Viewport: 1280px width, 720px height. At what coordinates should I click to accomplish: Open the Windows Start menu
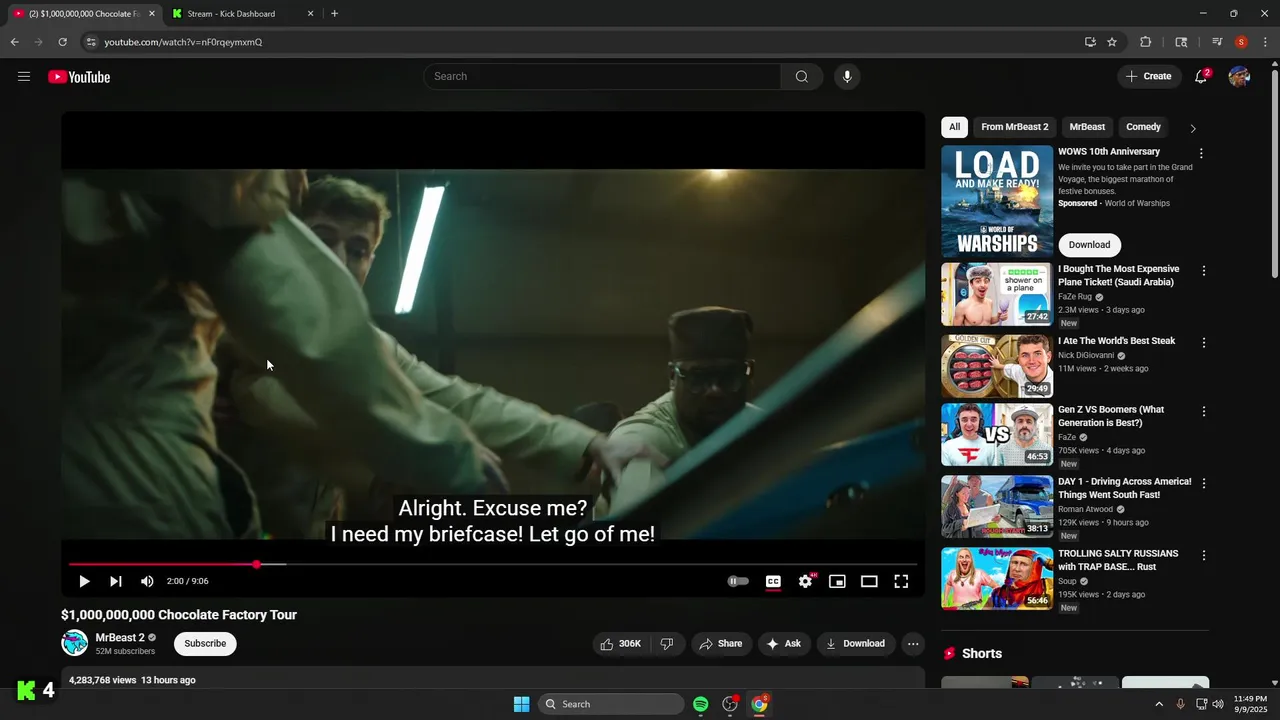coord(521,704)
